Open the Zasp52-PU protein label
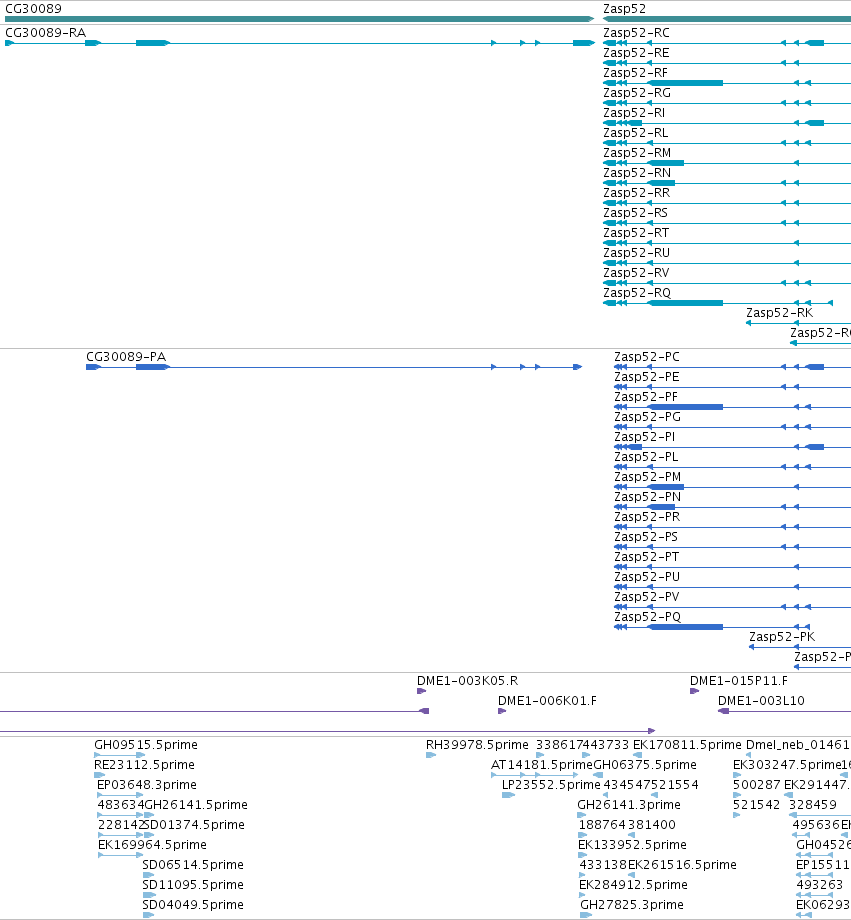Viewport: 851px width, 920px height. pyautogui.click(x=647, y=576)
